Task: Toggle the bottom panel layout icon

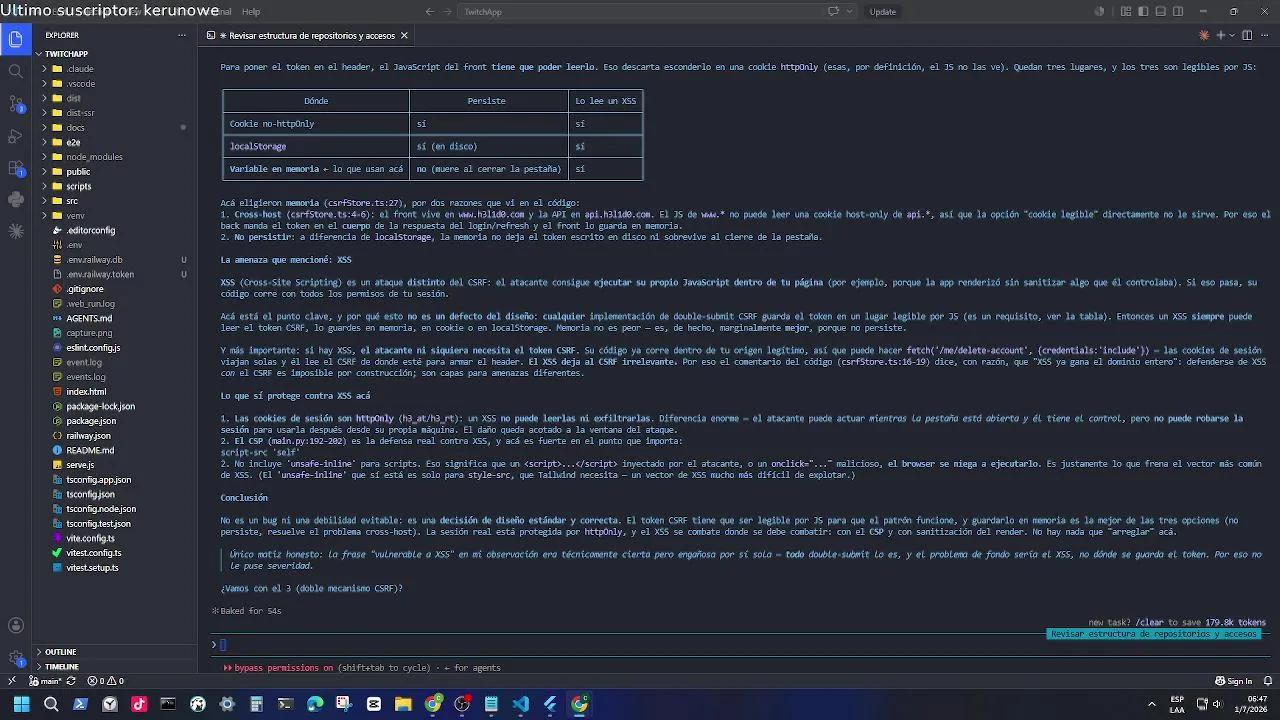Action: (1160, 11)
